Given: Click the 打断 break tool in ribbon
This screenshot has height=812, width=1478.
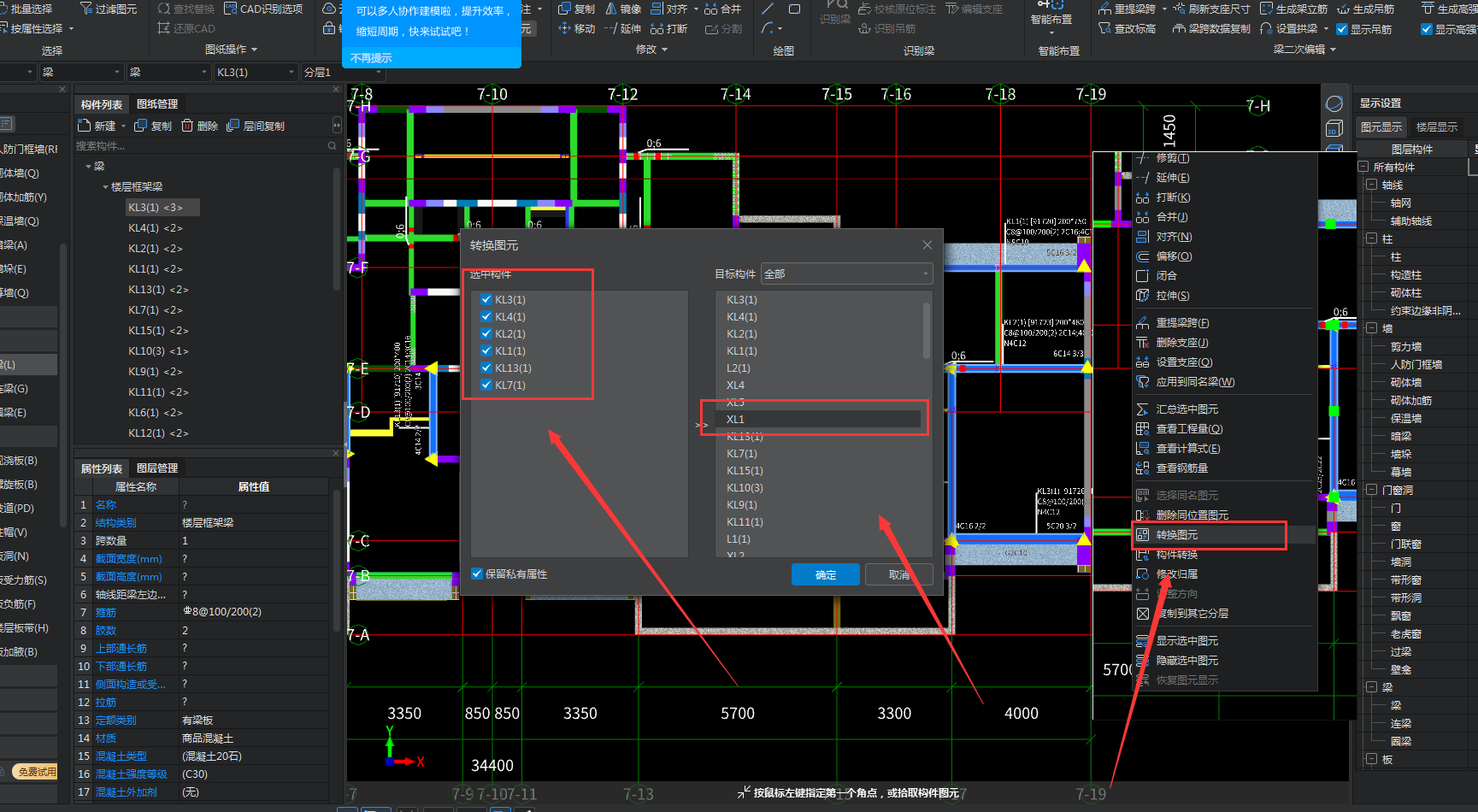Looking at the screenshot, I should [668, 28].
